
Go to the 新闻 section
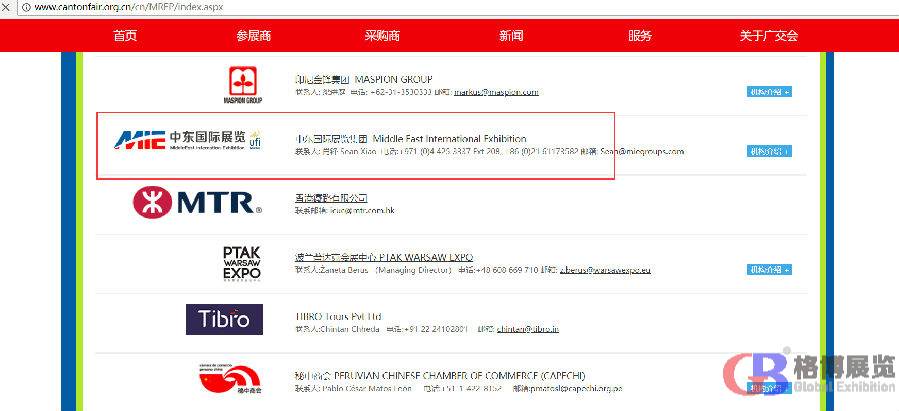[511, 36]
